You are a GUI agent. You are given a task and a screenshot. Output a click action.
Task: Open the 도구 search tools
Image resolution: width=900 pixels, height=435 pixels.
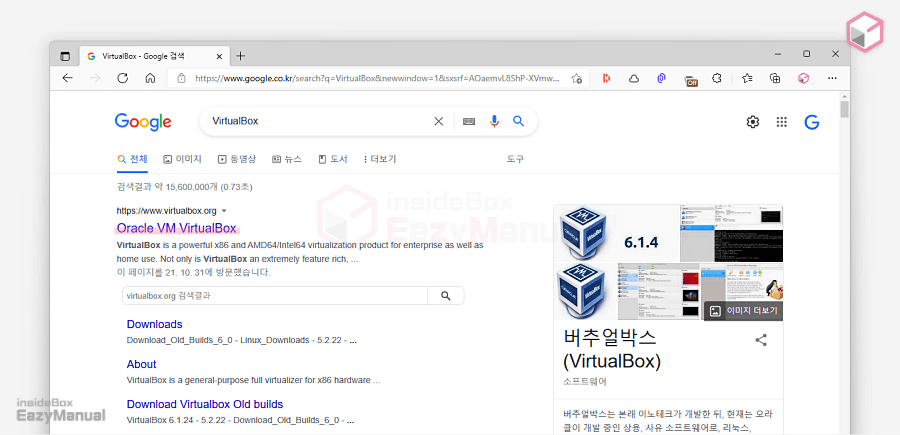coord(515,159)
